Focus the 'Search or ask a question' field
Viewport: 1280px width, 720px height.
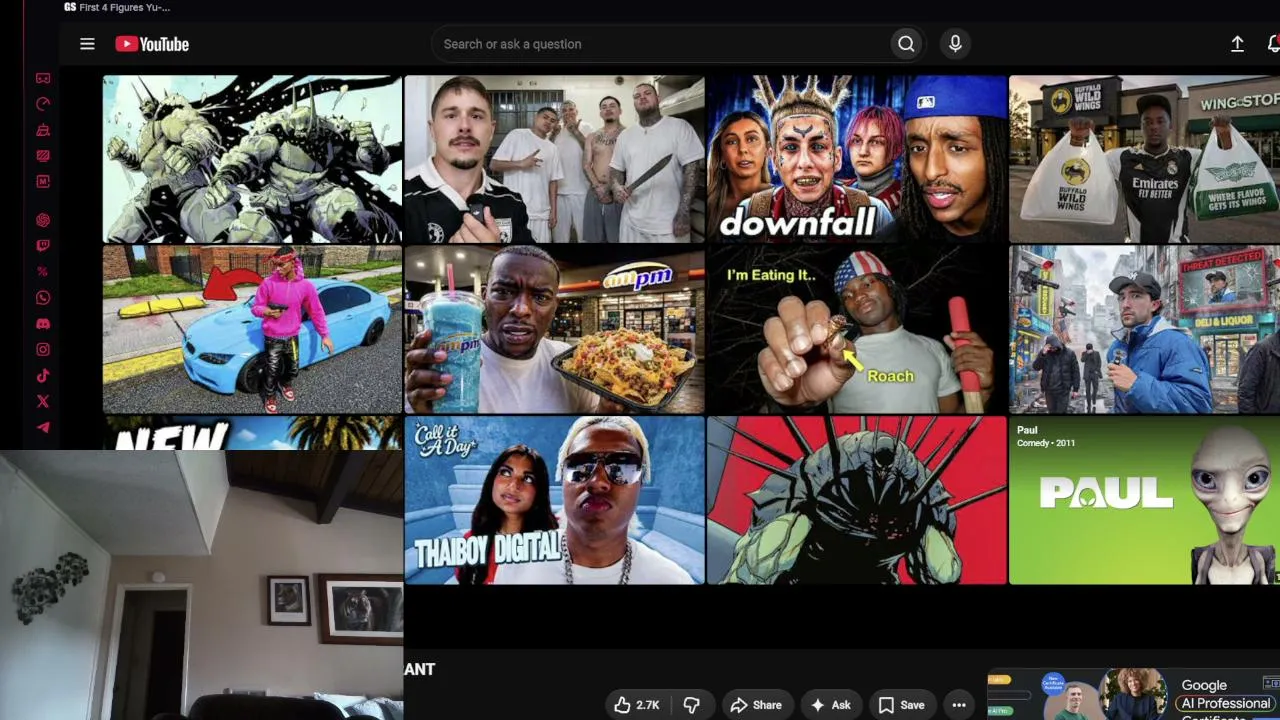(x=660, y=44)
